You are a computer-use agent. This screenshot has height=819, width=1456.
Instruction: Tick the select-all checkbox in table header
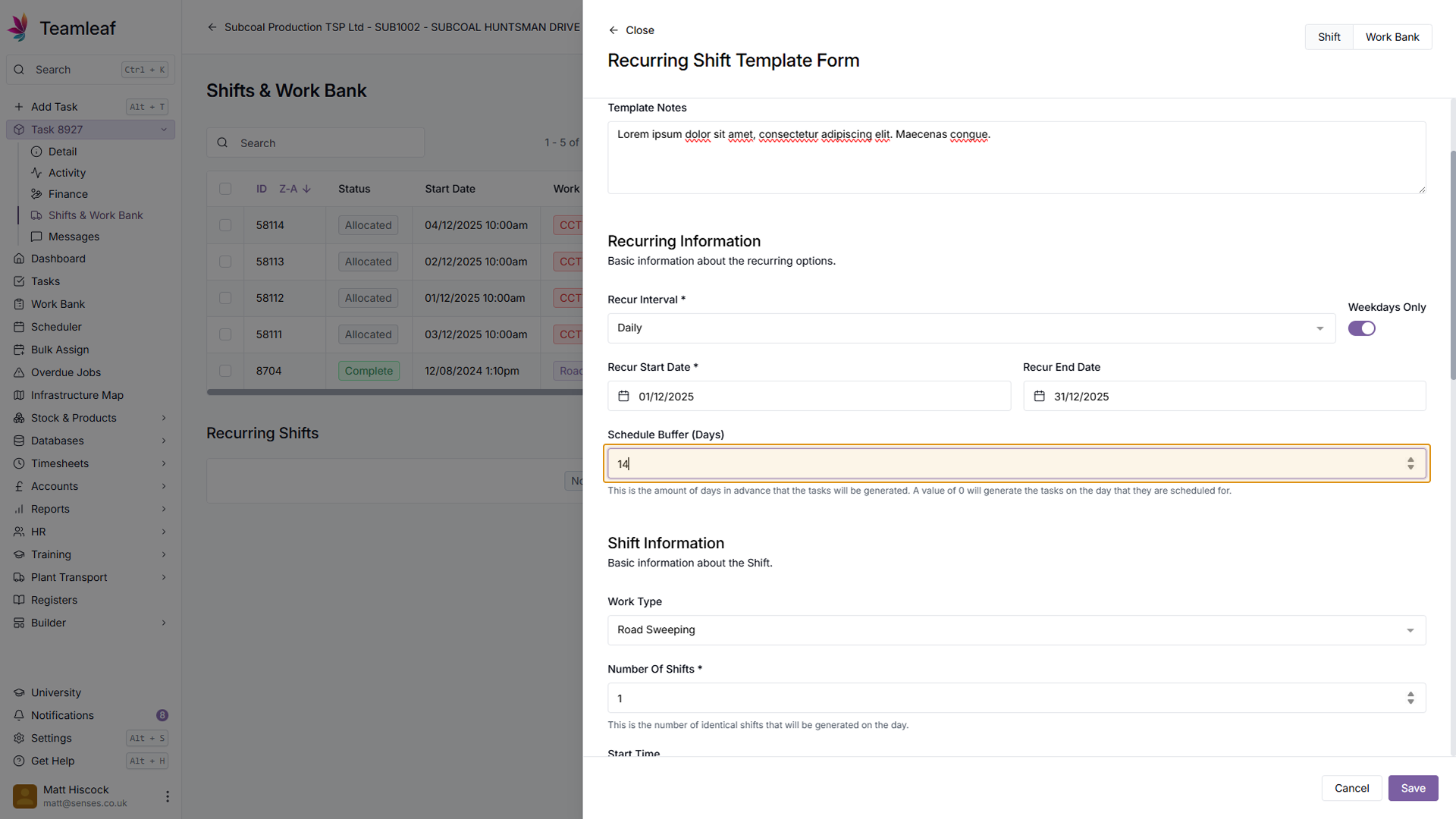225,189
